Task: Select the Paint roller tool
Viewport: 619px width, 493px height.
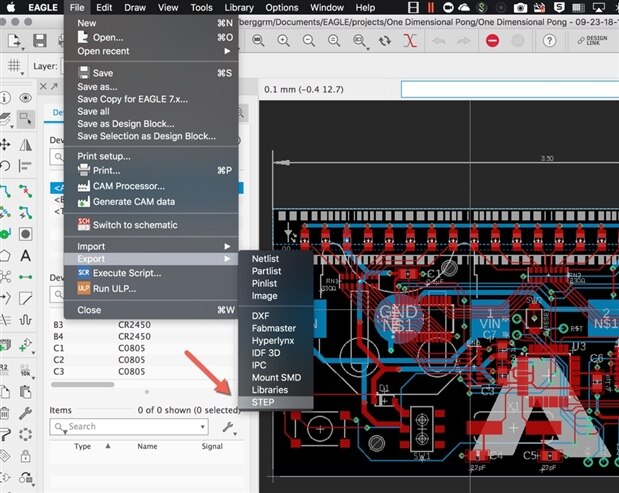Action: [5, 434]
